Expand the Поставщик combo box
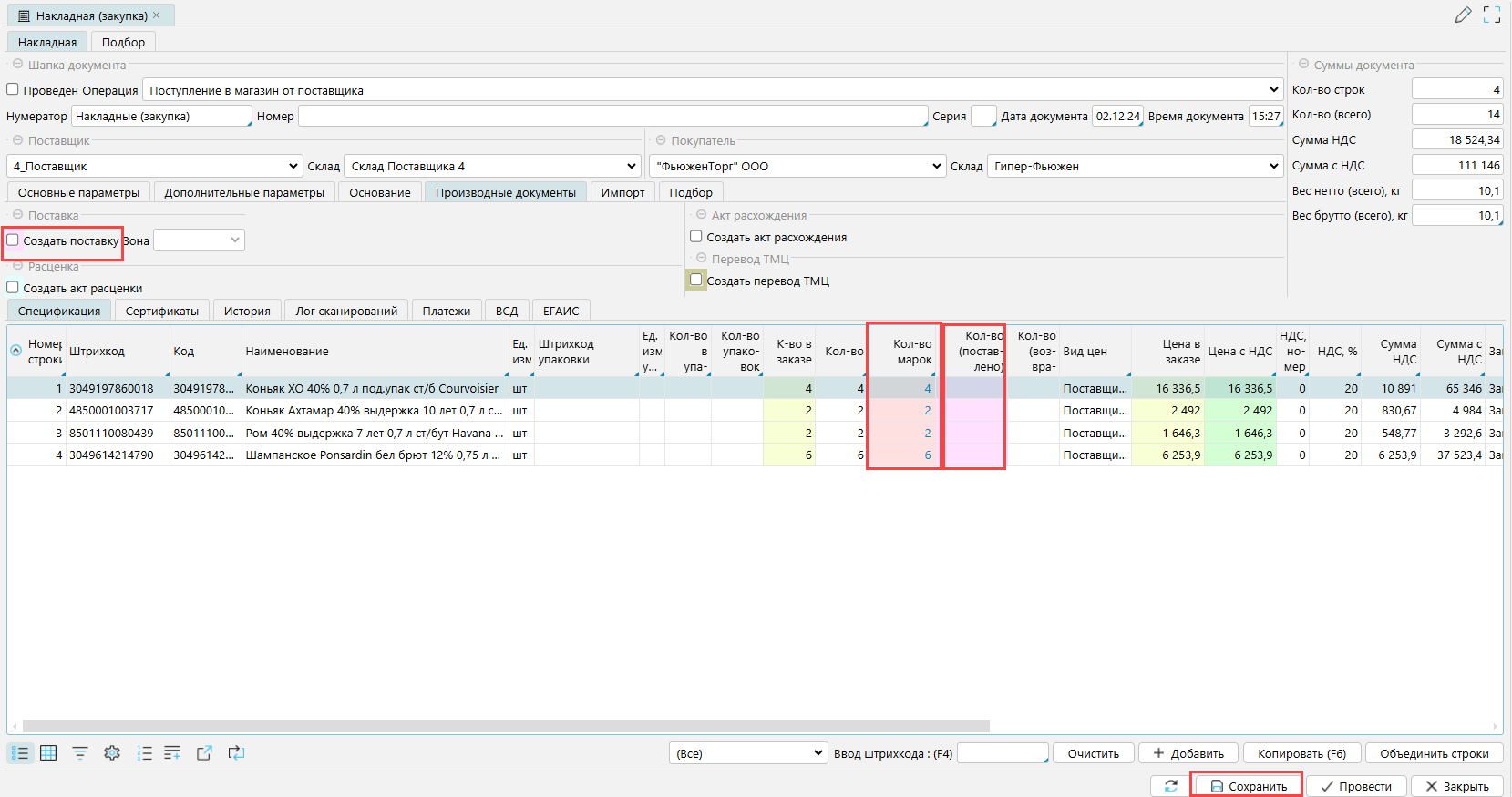The image size is (1512, 797). 293,167
